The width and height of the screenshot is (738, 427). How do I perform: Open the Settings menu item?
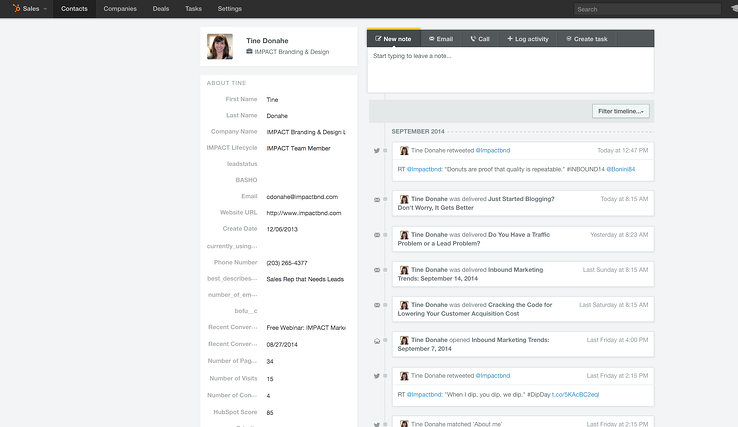pos(230,8)
